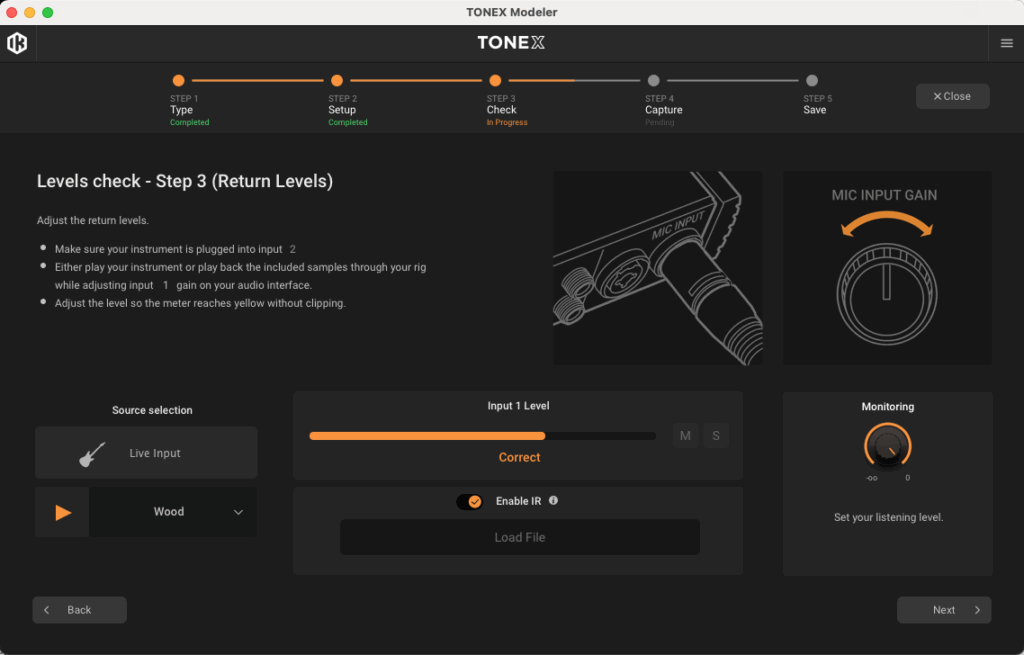This screenshot has height=655, width=1024.
Task: Click the Monitoring label
Action: tap(888, 406)
